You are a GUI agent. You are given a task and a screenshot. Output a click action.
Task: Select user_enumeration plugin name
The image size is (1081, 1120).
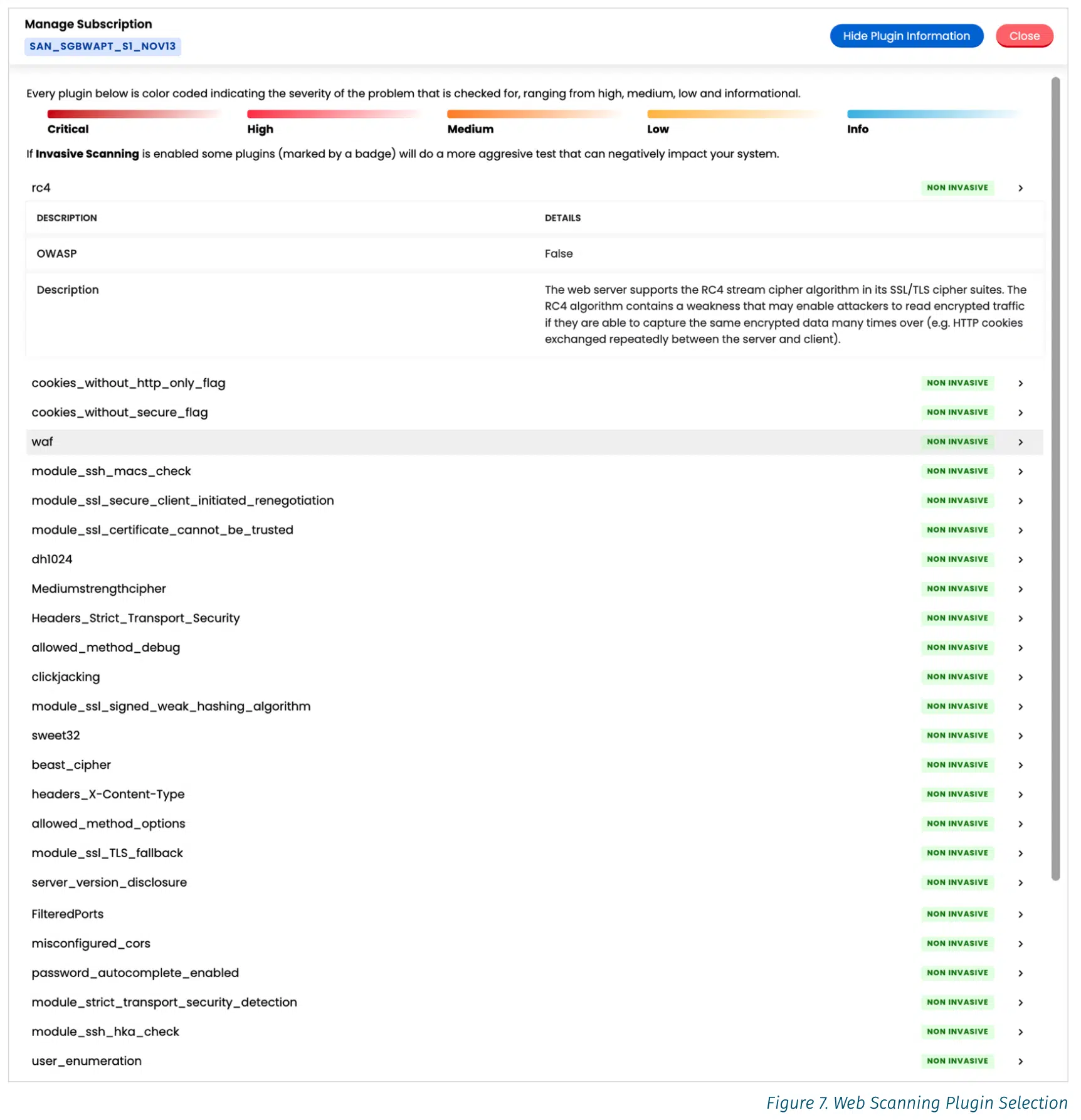pos(87,1062)
